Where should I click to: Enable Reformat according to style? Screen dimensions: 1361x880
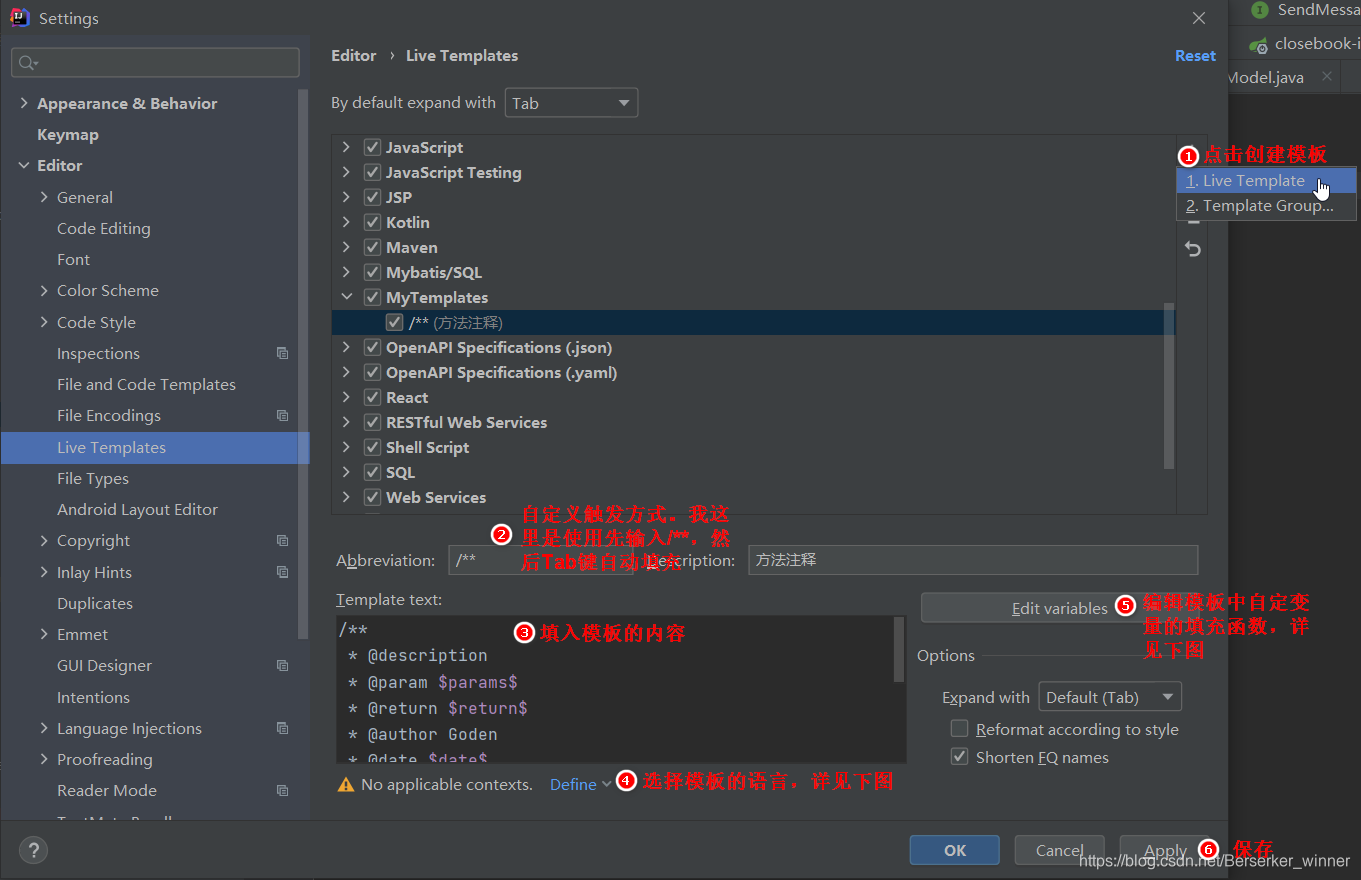959,729
